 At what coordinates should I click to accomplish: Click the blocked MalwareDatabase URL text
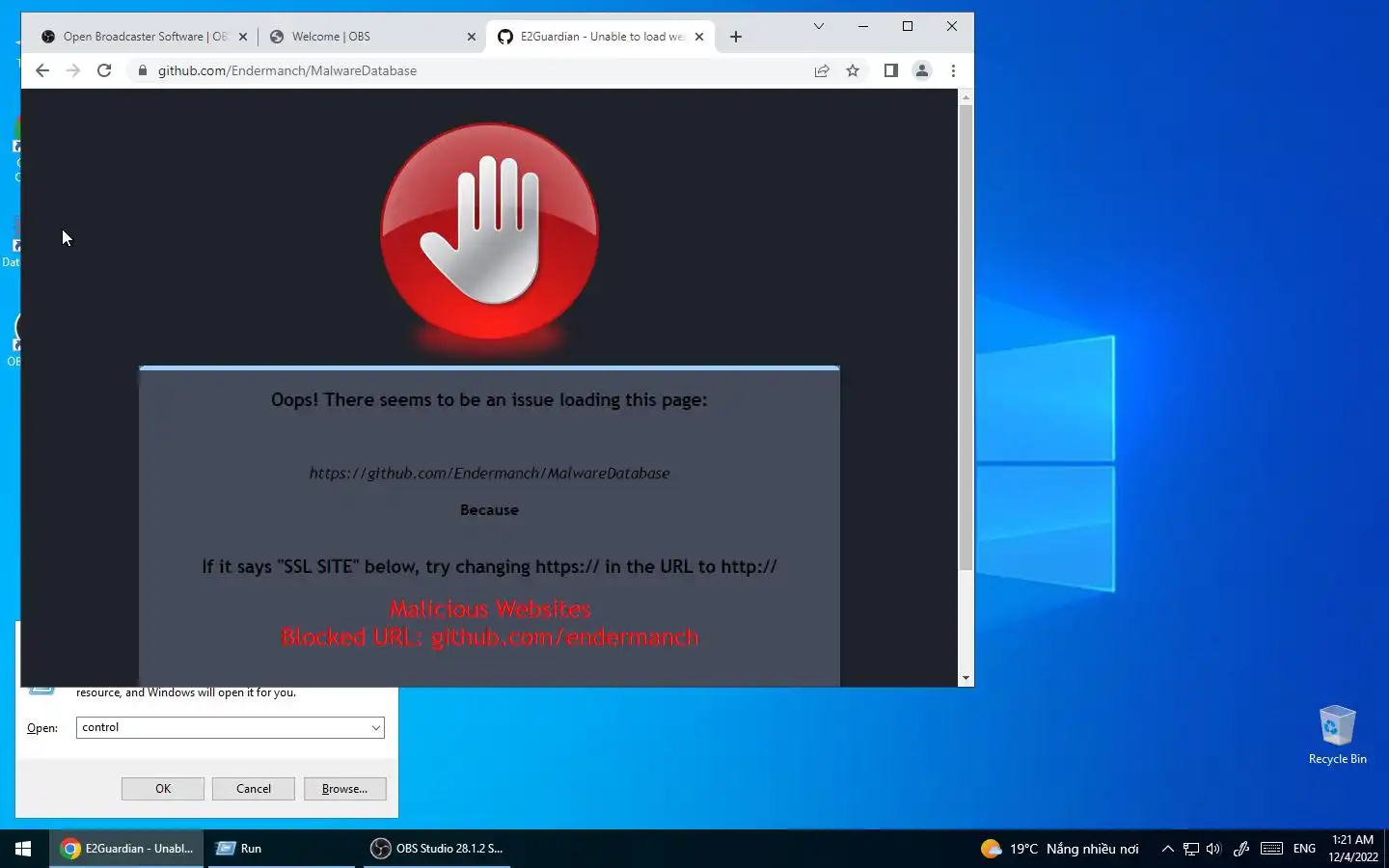tap(489, 474)
